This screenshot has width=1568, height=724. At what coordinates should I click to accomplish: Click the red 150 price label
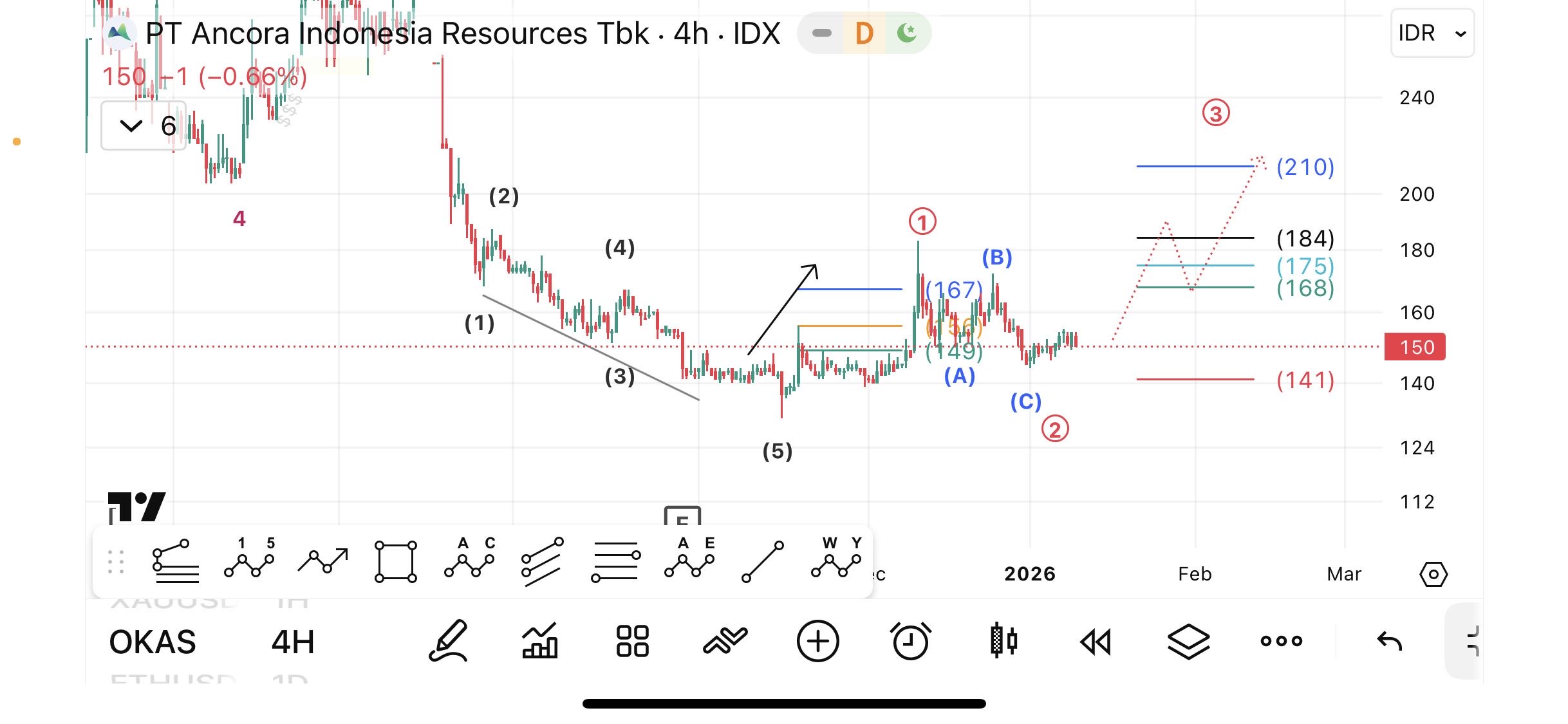point(1414,348)
